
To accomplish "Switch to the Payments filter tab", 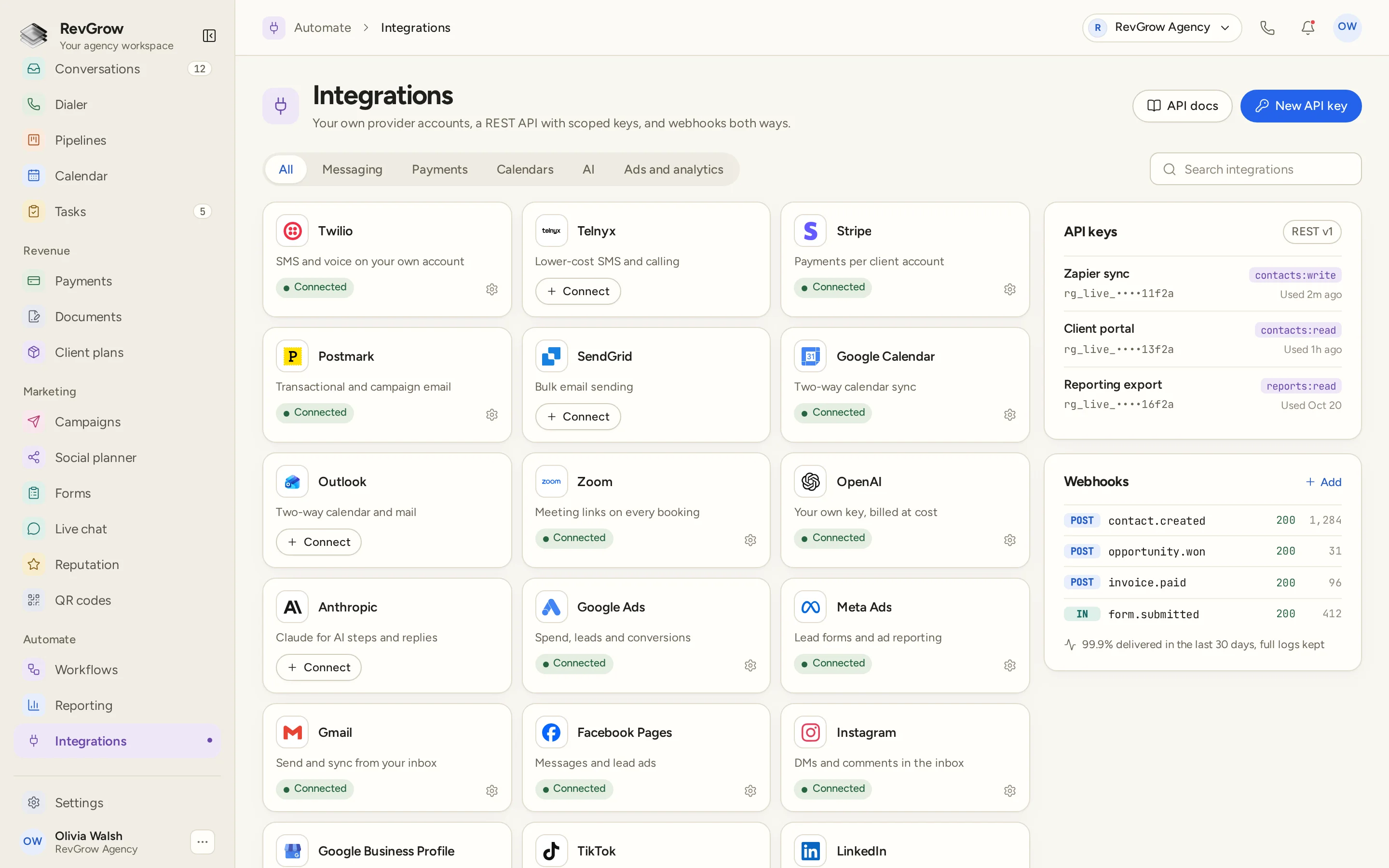I will click(440, 169).
